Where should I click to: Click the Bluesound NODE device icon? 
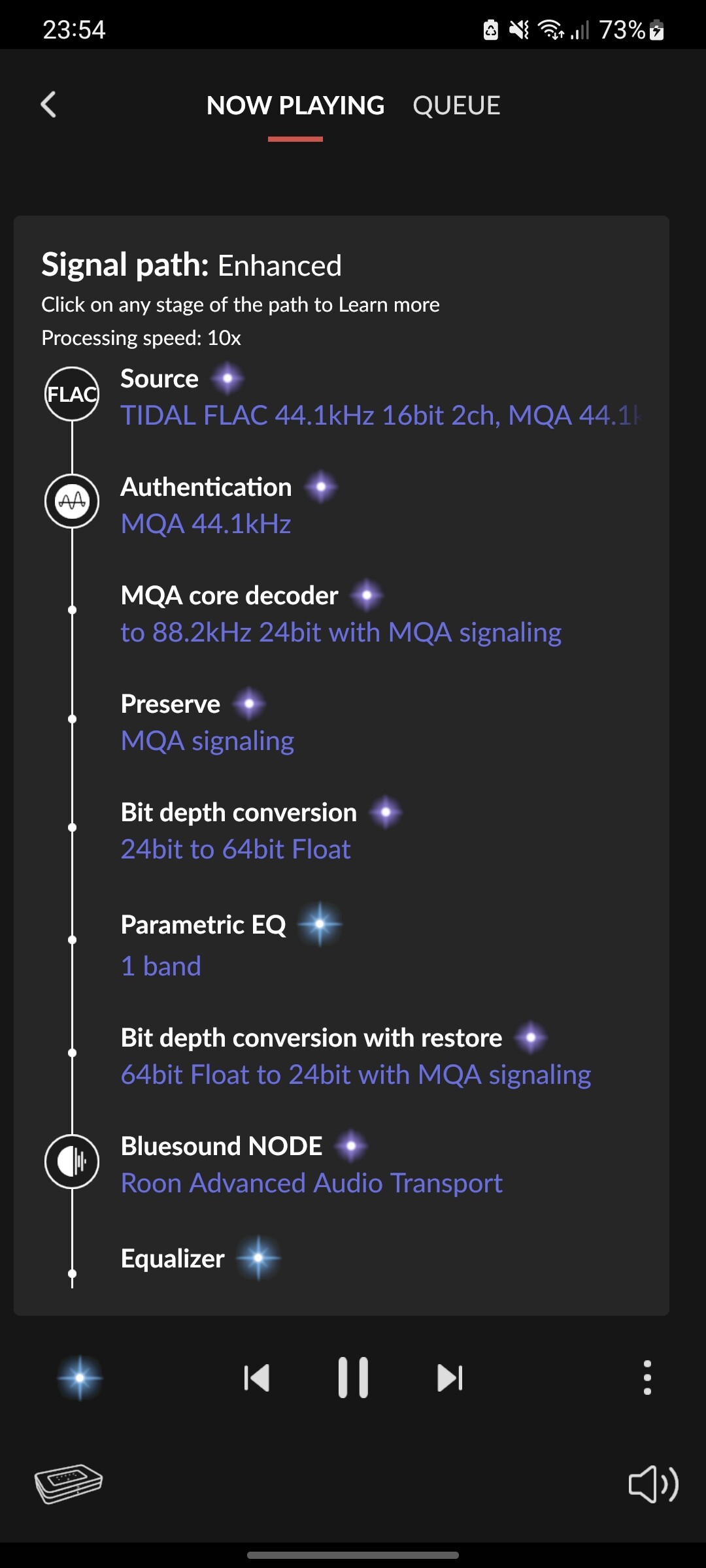(72, 1161)
